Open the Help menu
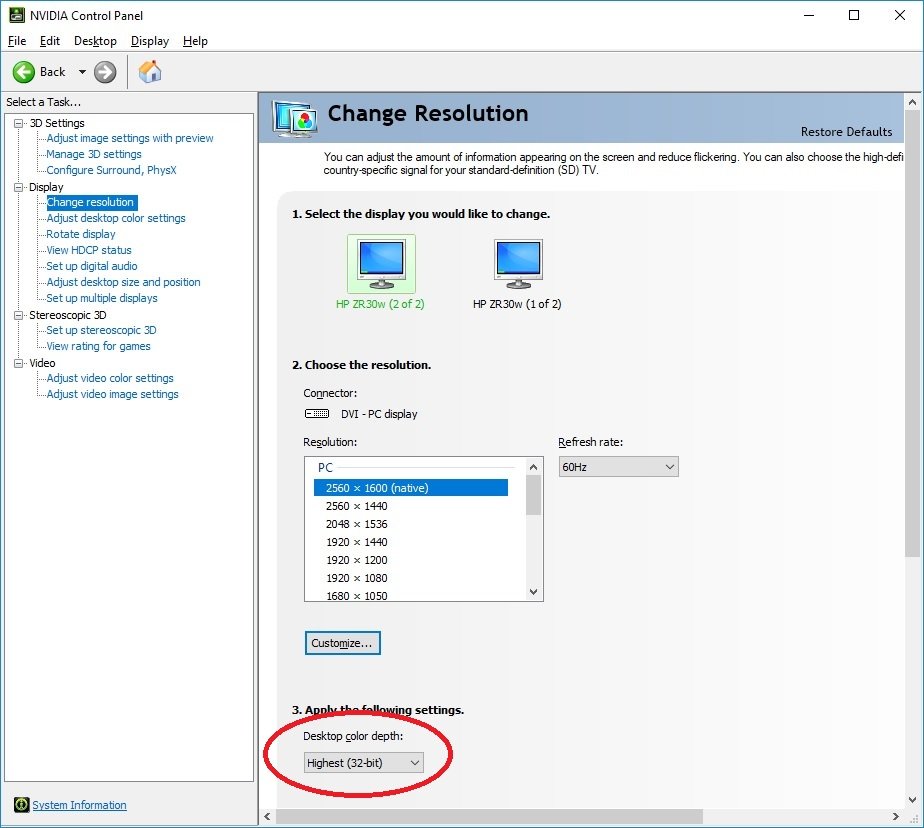 click(195, 41)
